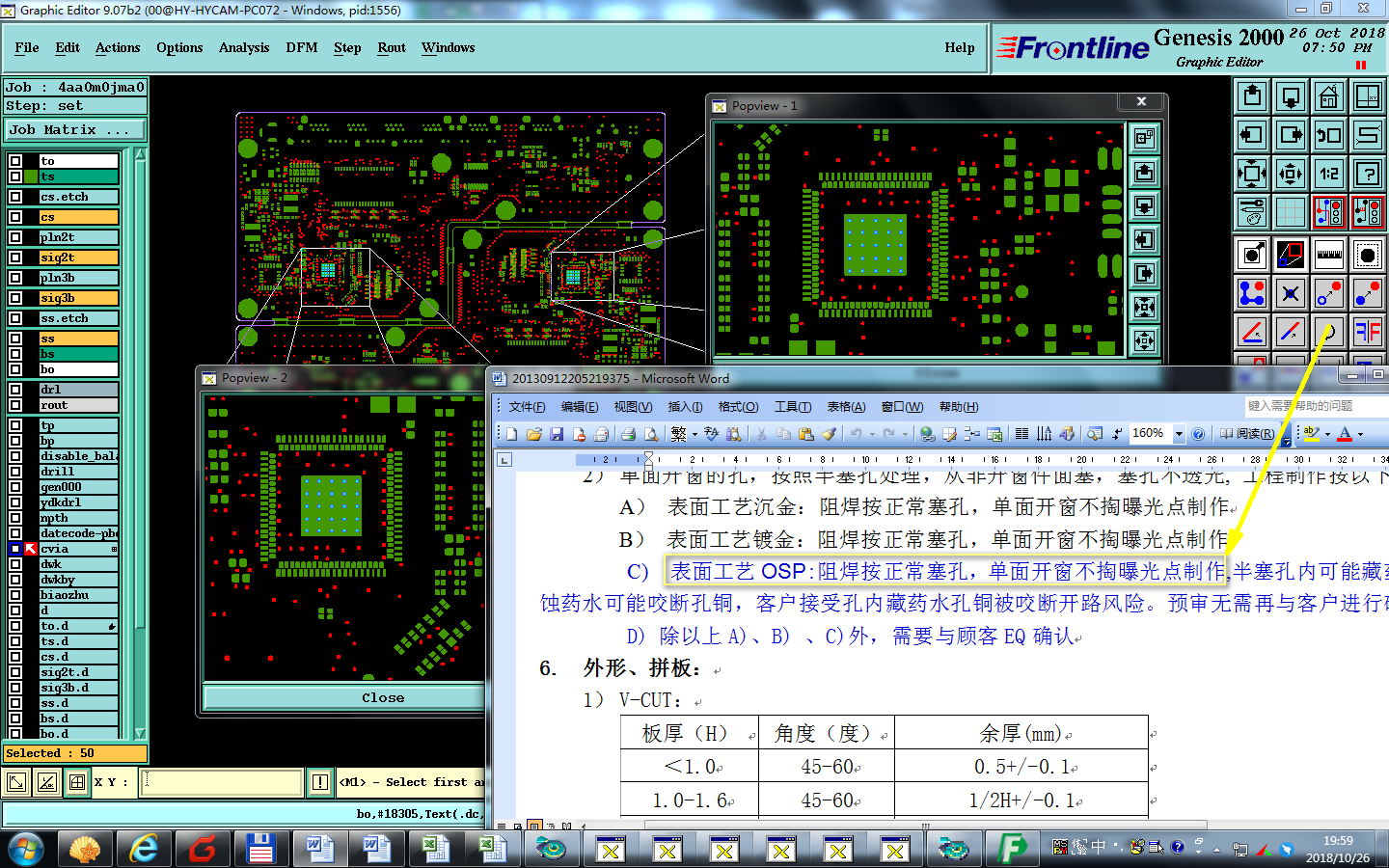Open the Actions menu in Genesis
The width and height of the screenshot is (1389, 868).
point(118,47)
